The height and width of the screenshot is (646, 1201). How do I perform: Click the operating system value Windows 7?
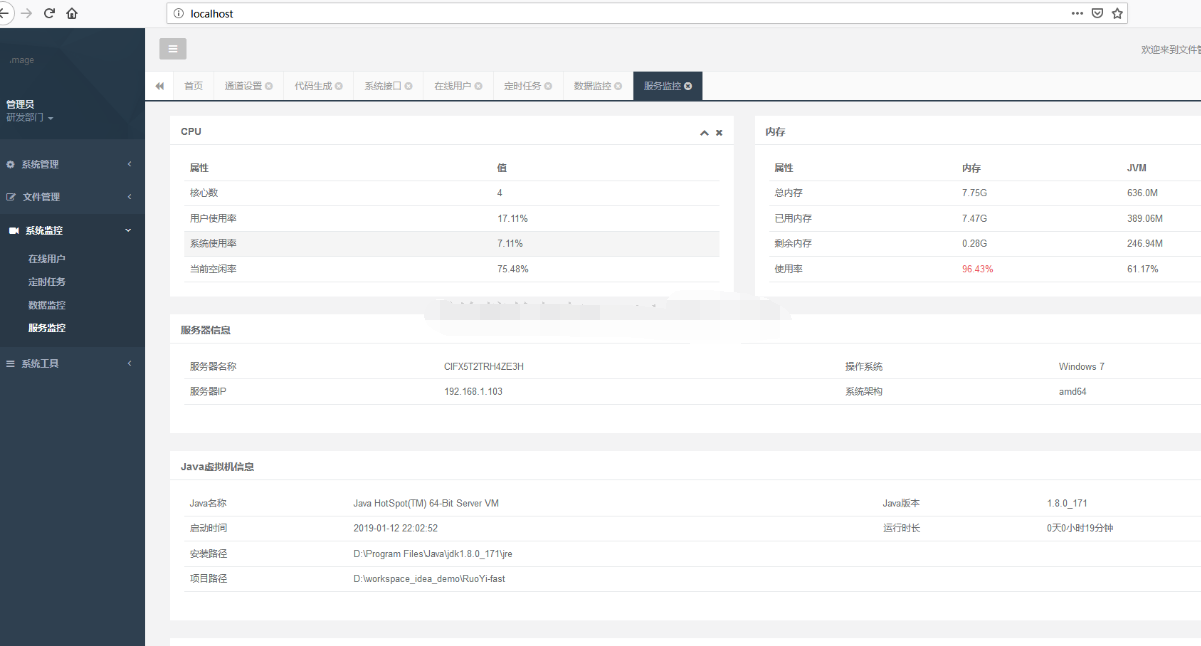[1082, 367]
